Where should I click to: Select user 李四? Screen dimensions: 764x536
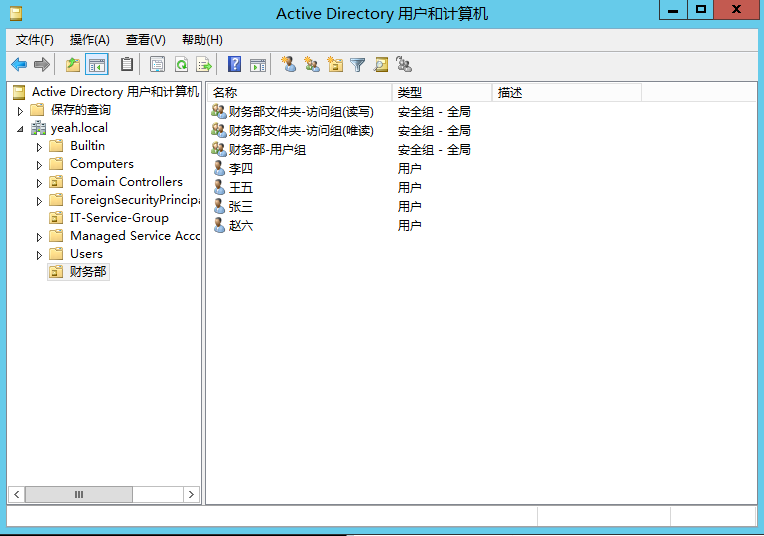coord(241,169)
